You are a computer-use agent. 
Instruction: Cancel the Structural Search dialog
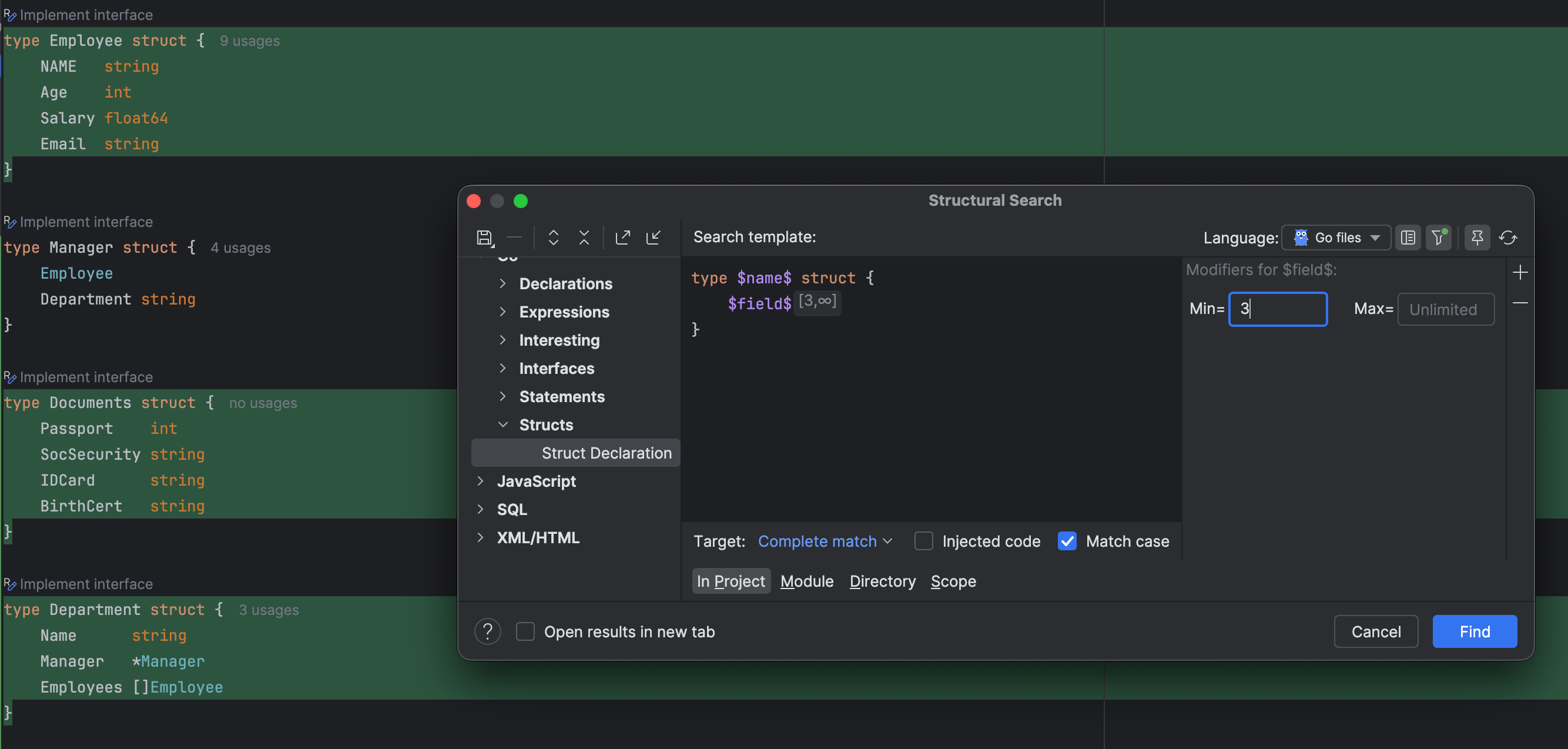[1376, 631]
